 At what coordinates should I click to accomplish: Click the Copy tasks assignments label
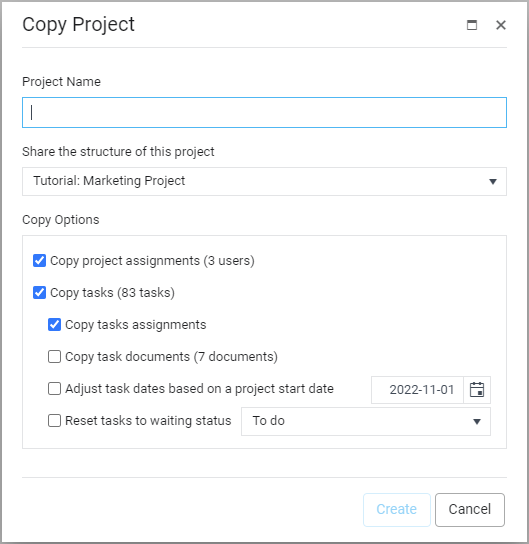click(x=136, y=325)
